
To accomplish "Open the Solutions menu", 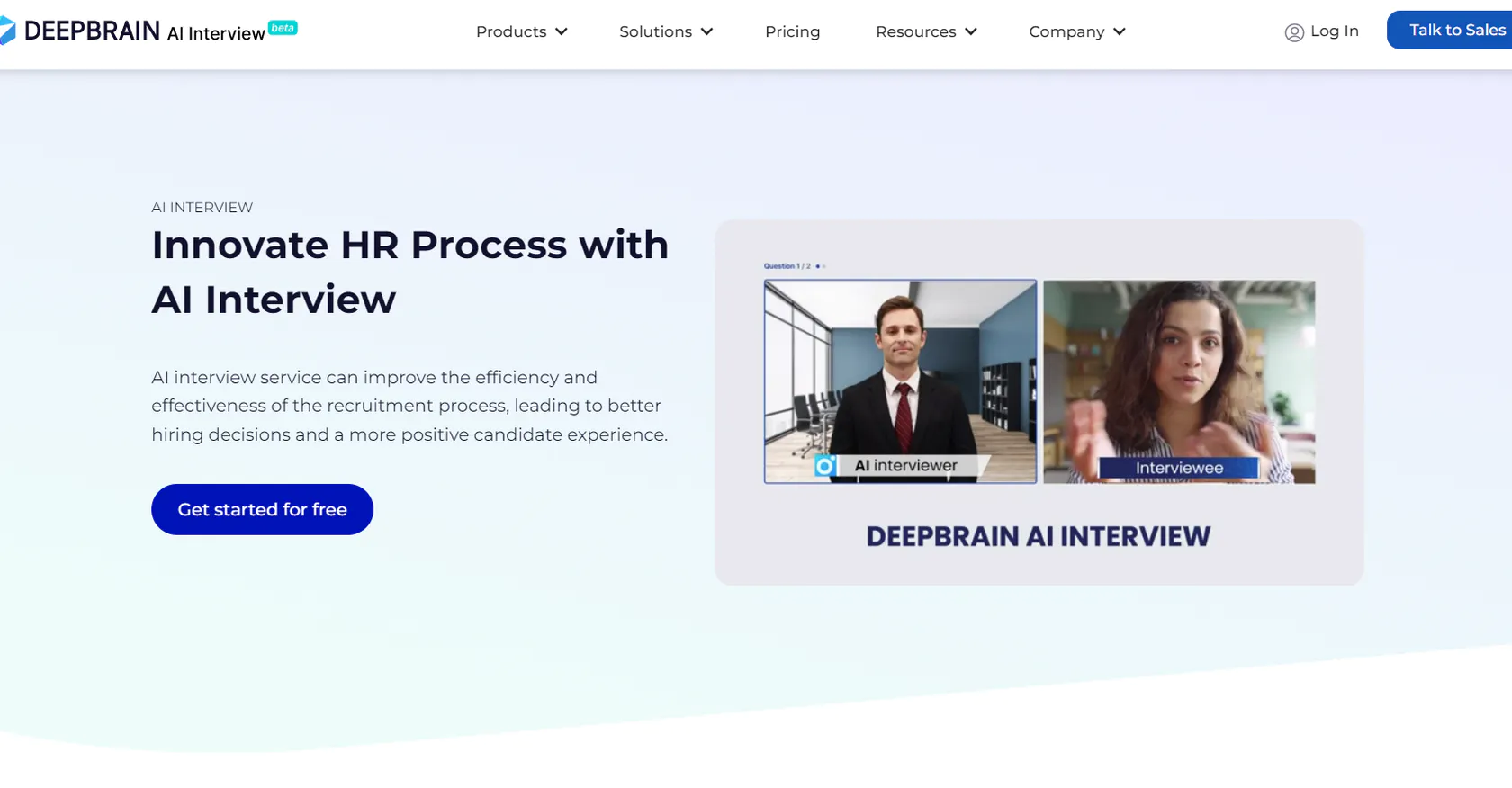I will pyautogui.click(x=666, y=31).
